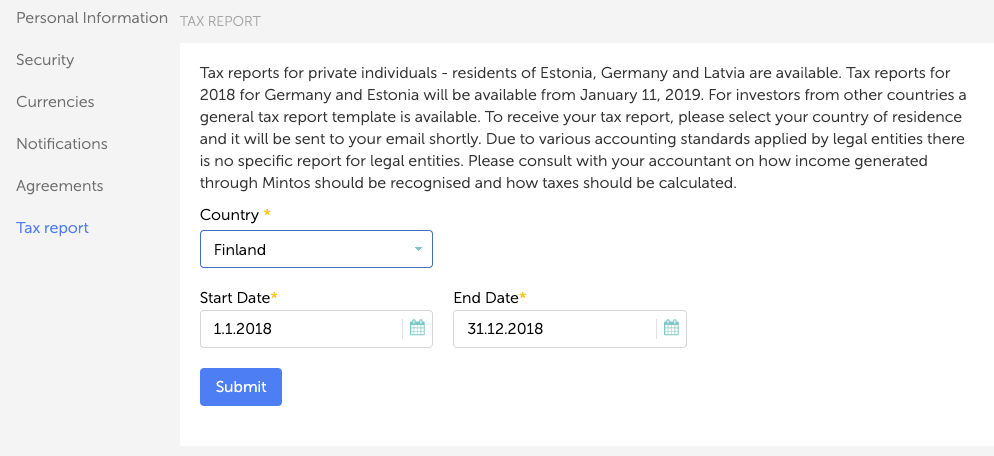
Task: Click the Start Date label
Action: click(x=235, y=297)
